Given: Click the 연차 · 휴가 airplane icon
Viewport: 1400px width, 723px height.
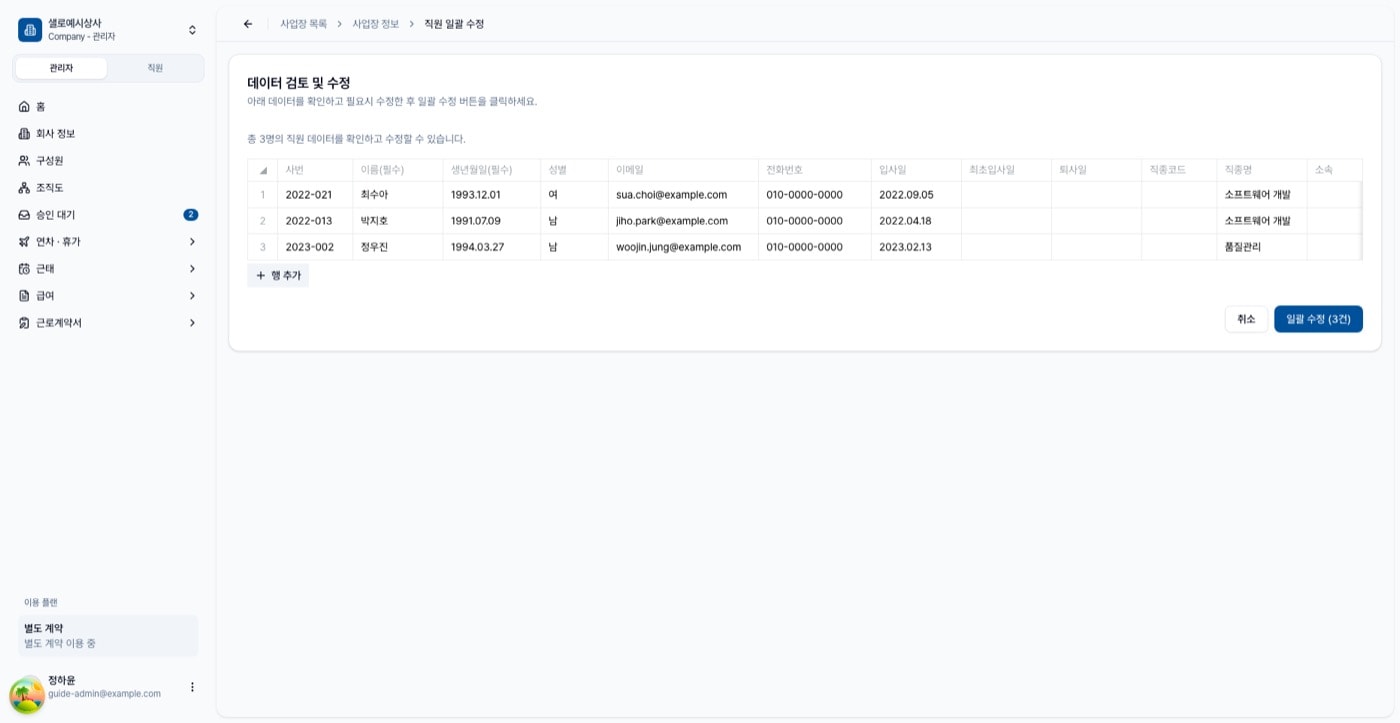Looking at the screenshot, I should coord(25,241).
